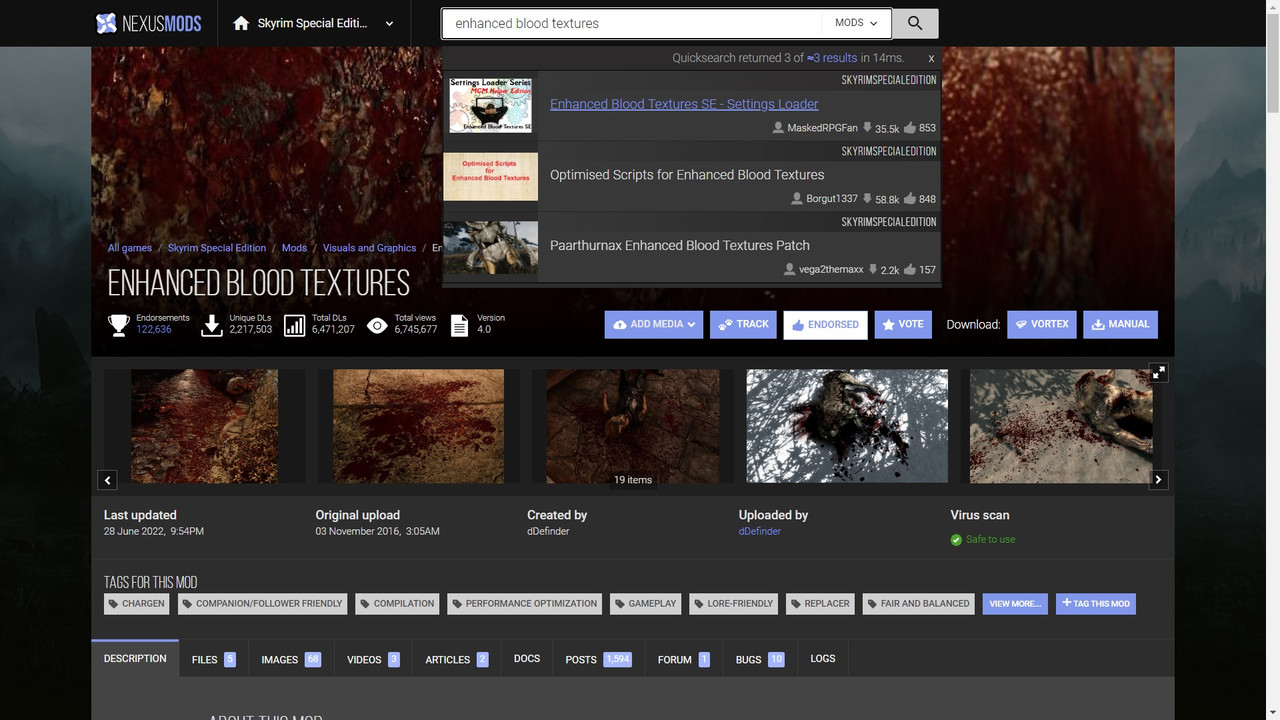Click the green Safe to use checkmark icon
Viewport: 1280px width, 720px height.
click(x=956, y=540)
